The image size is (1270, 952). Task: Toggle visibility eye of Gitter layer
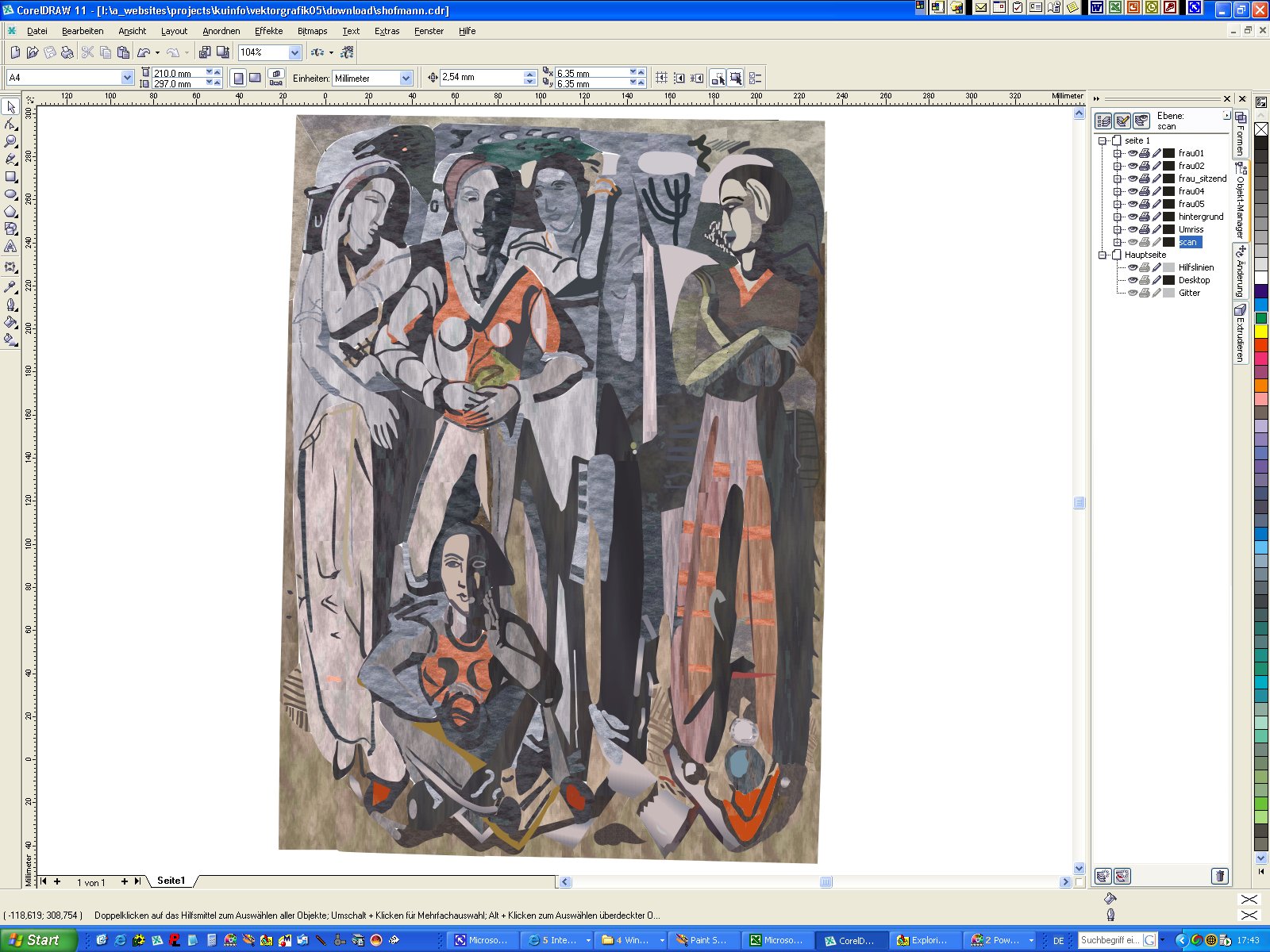click(x=1133, y=293)
